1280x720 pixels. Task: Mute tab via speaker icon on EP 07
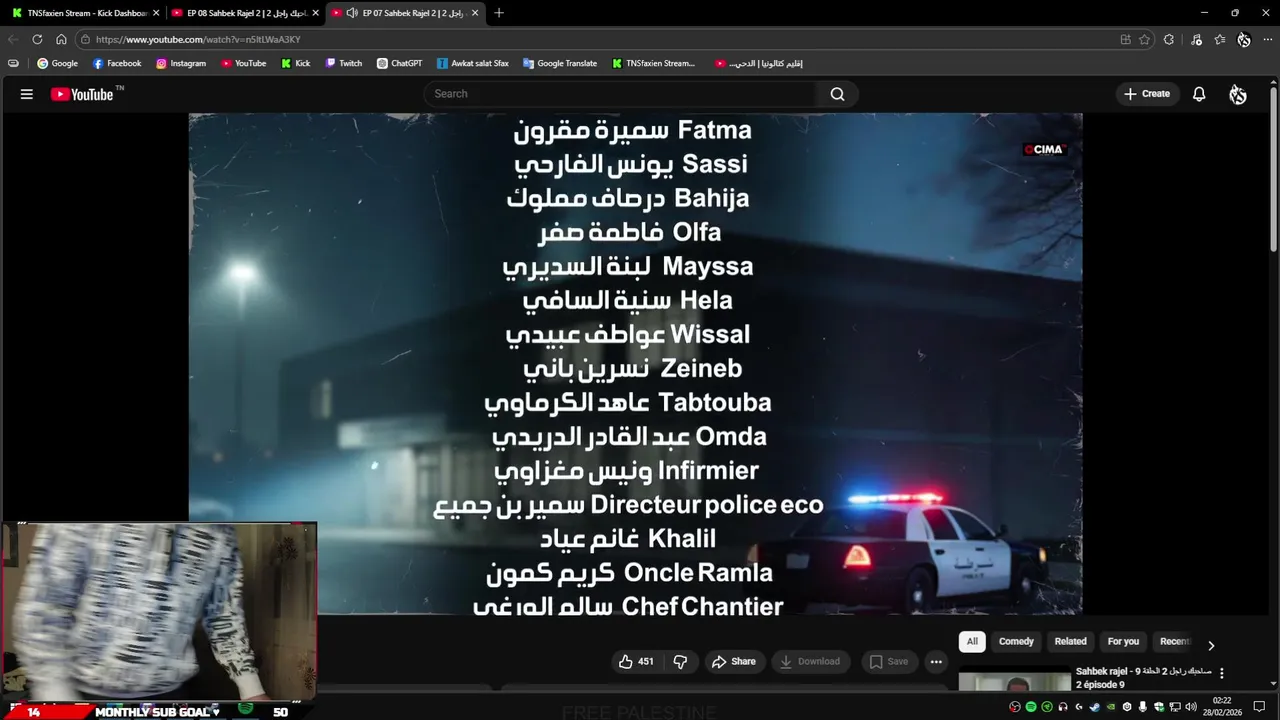pyautogui.click(x=352, y=13)
